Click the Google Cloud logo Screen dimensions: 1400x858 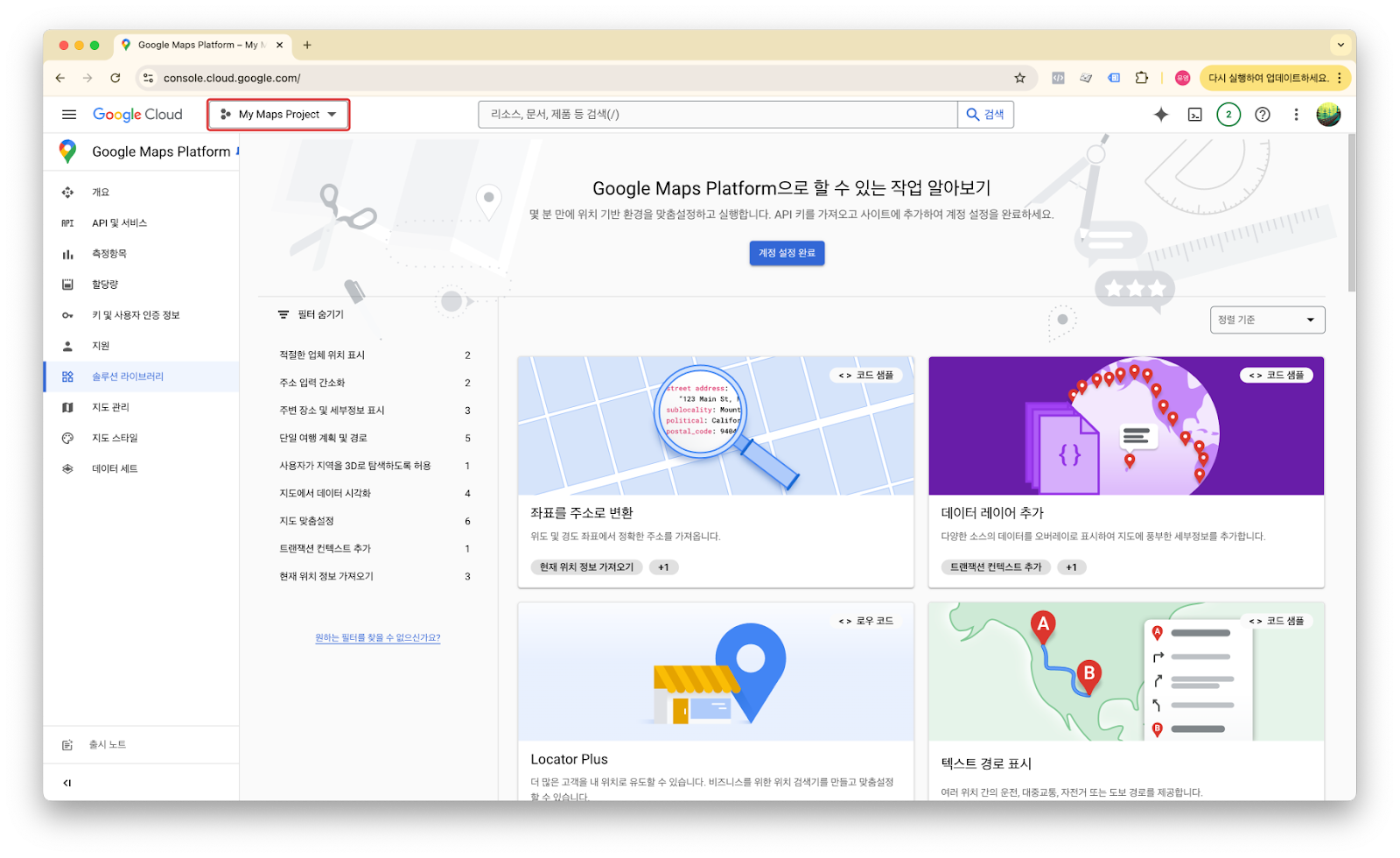137,115
